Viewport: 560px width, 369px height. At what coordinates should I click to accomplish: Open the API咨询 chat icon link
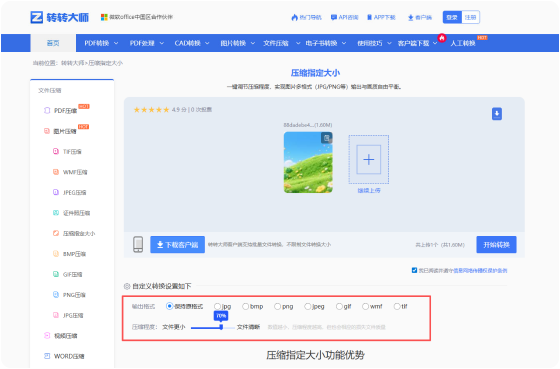point(344,17)
